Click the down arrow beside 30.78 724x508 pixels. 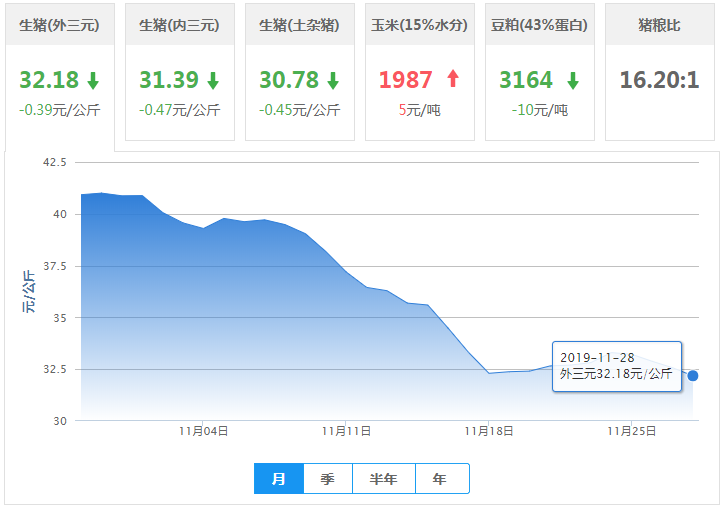(333, 81)
